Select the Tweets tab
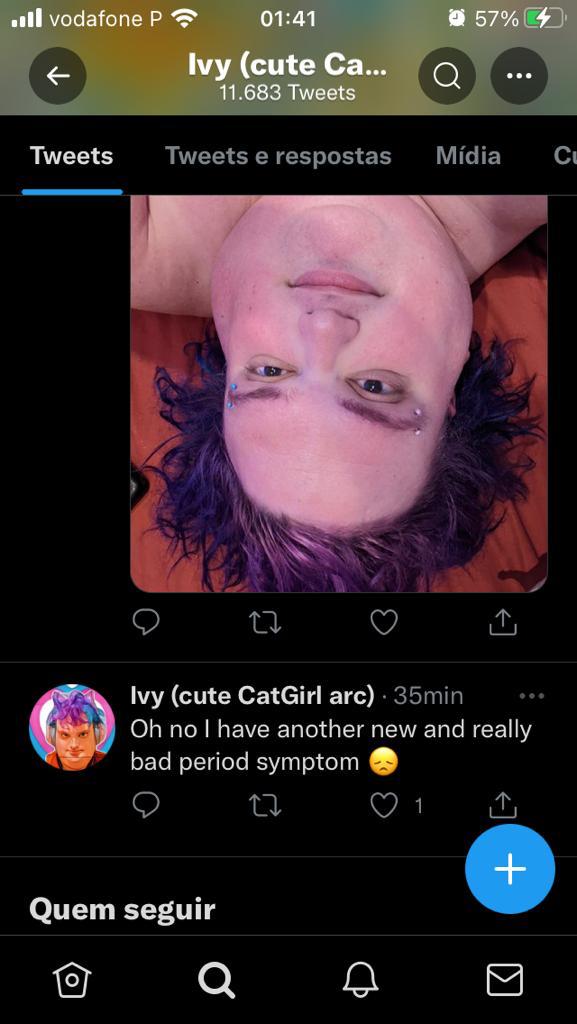 72,156
